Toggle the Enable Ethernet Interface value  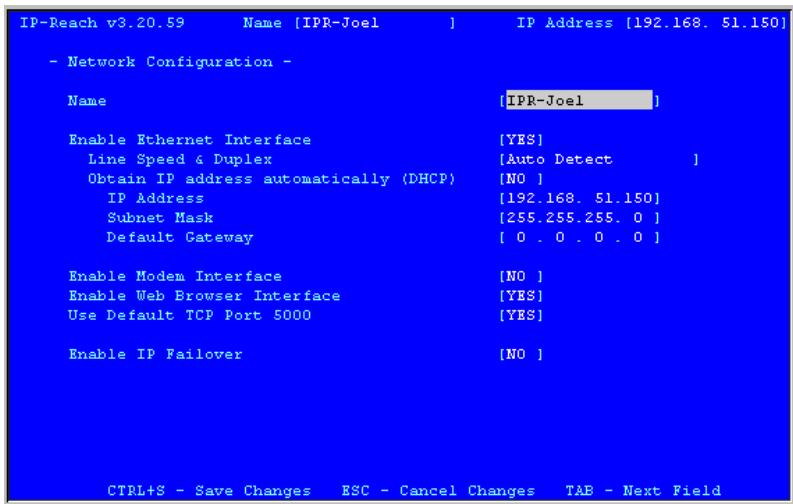(x=521, y=140)
